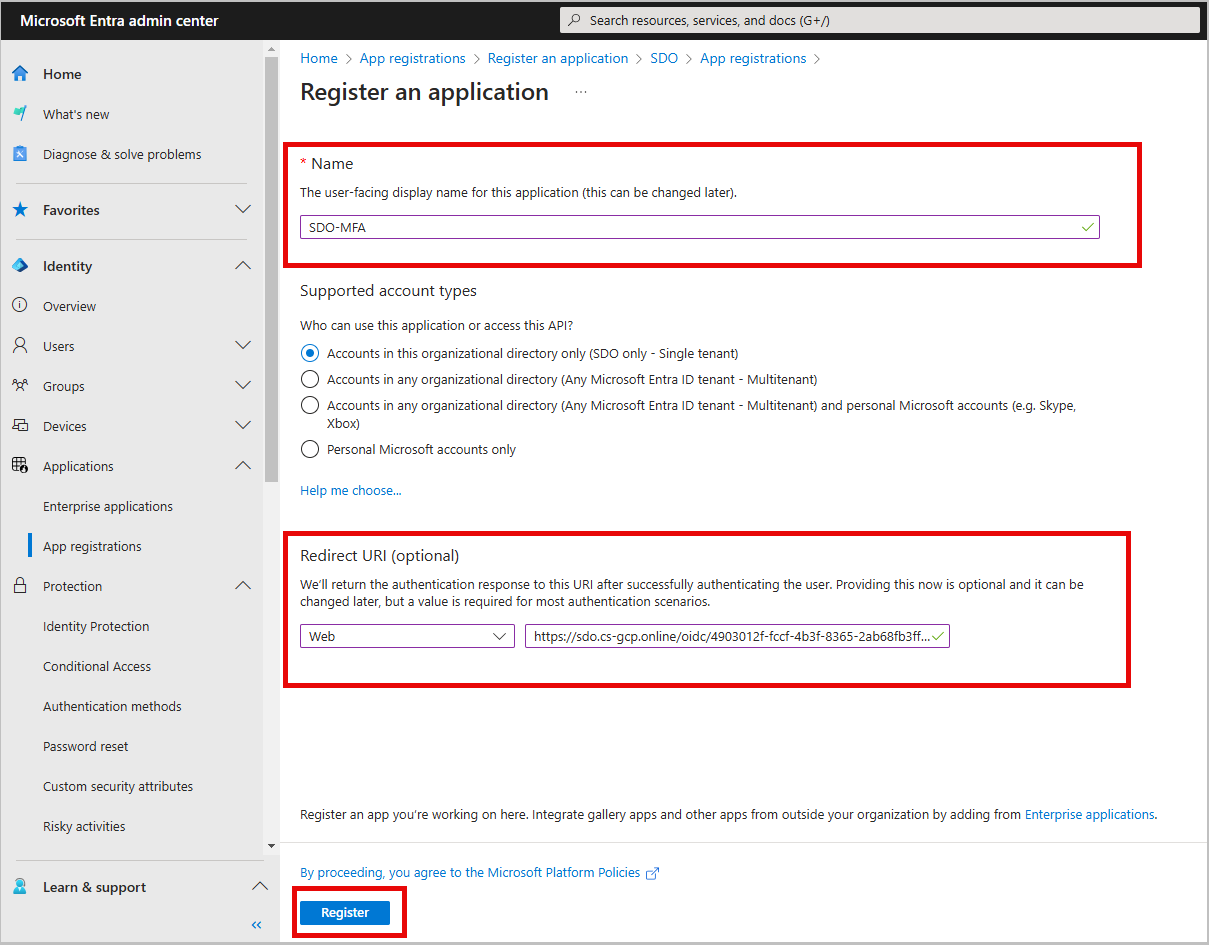The image size is (1209, 945).
Task: Click the Applications grid icon
Action: 20,466
